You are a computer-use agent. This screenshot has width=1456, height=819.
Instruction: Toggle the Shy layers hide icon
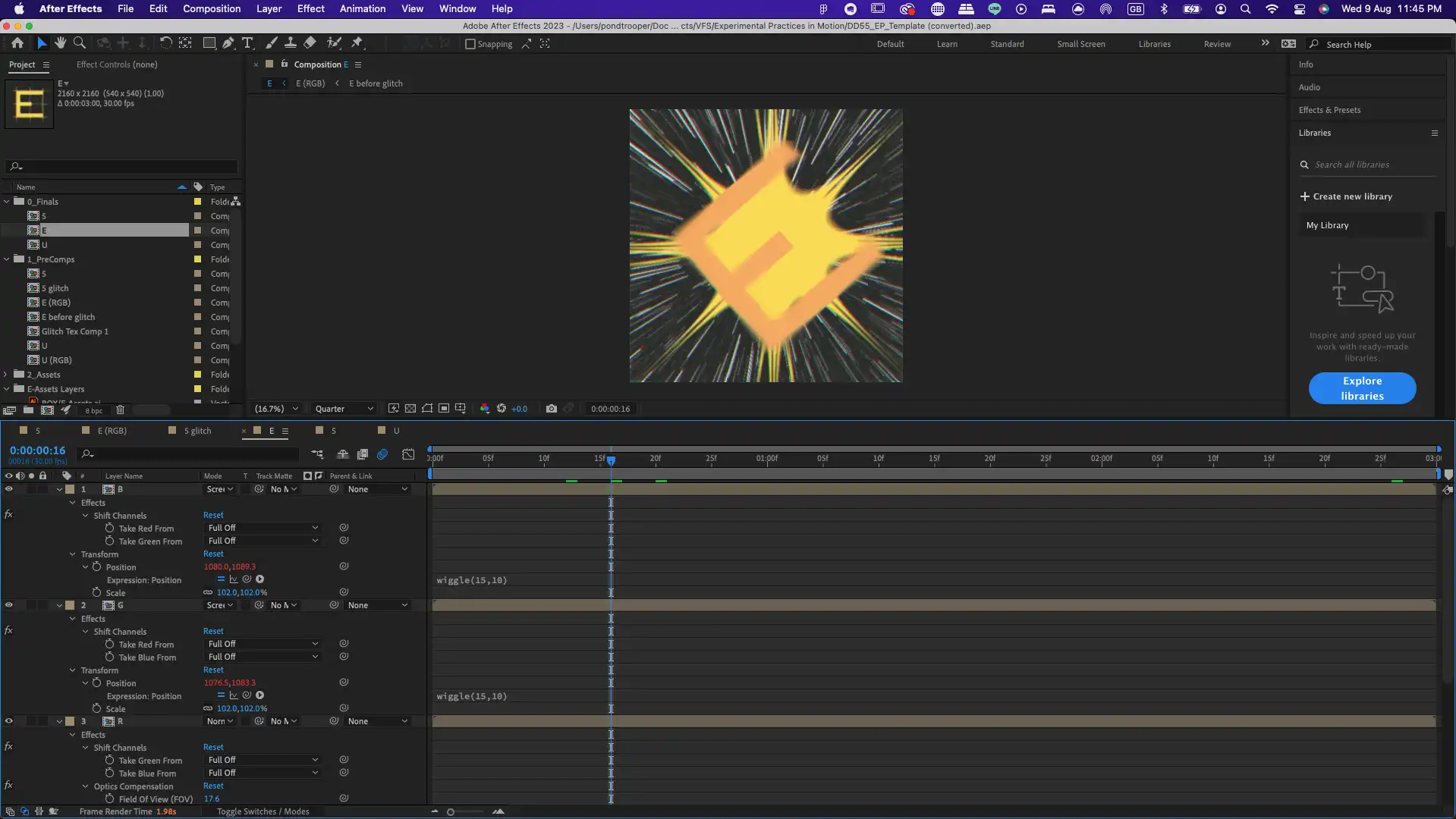tap(343, 454)
